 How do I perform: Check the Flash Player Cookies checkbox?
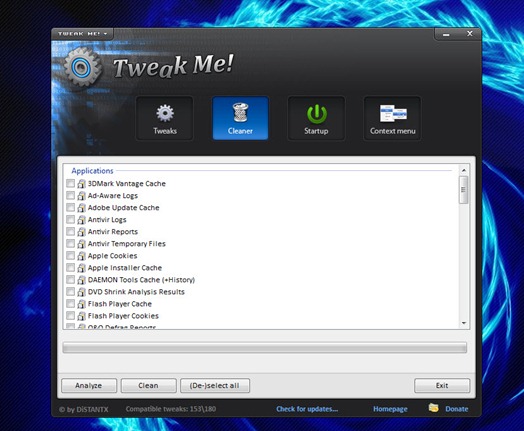tap(71, 316)
